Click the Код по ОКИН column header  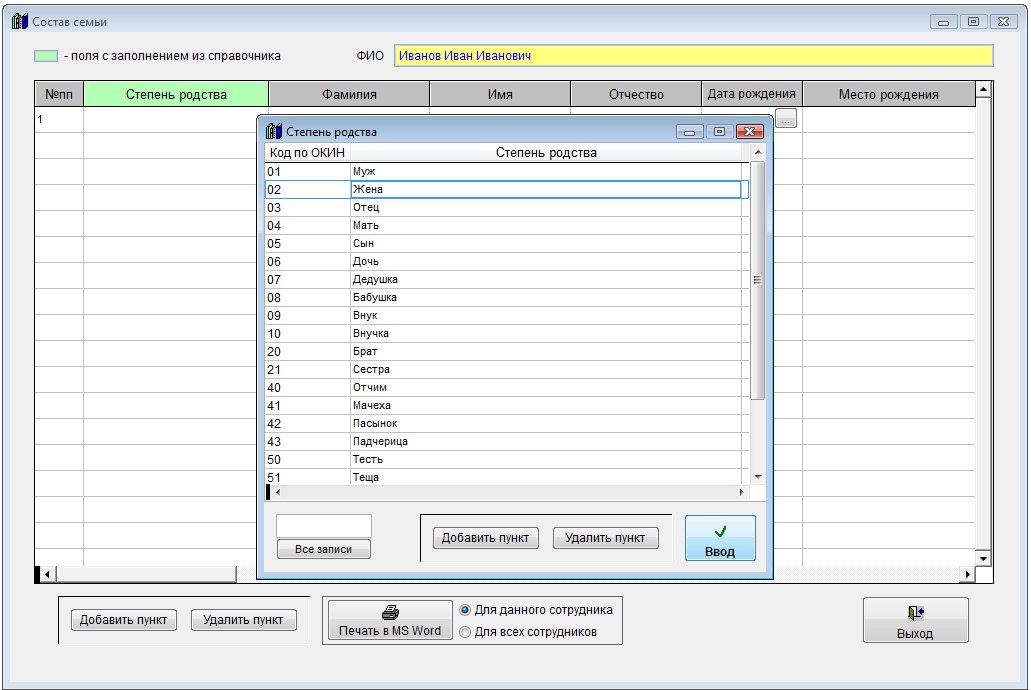click(x=307, y=153)
